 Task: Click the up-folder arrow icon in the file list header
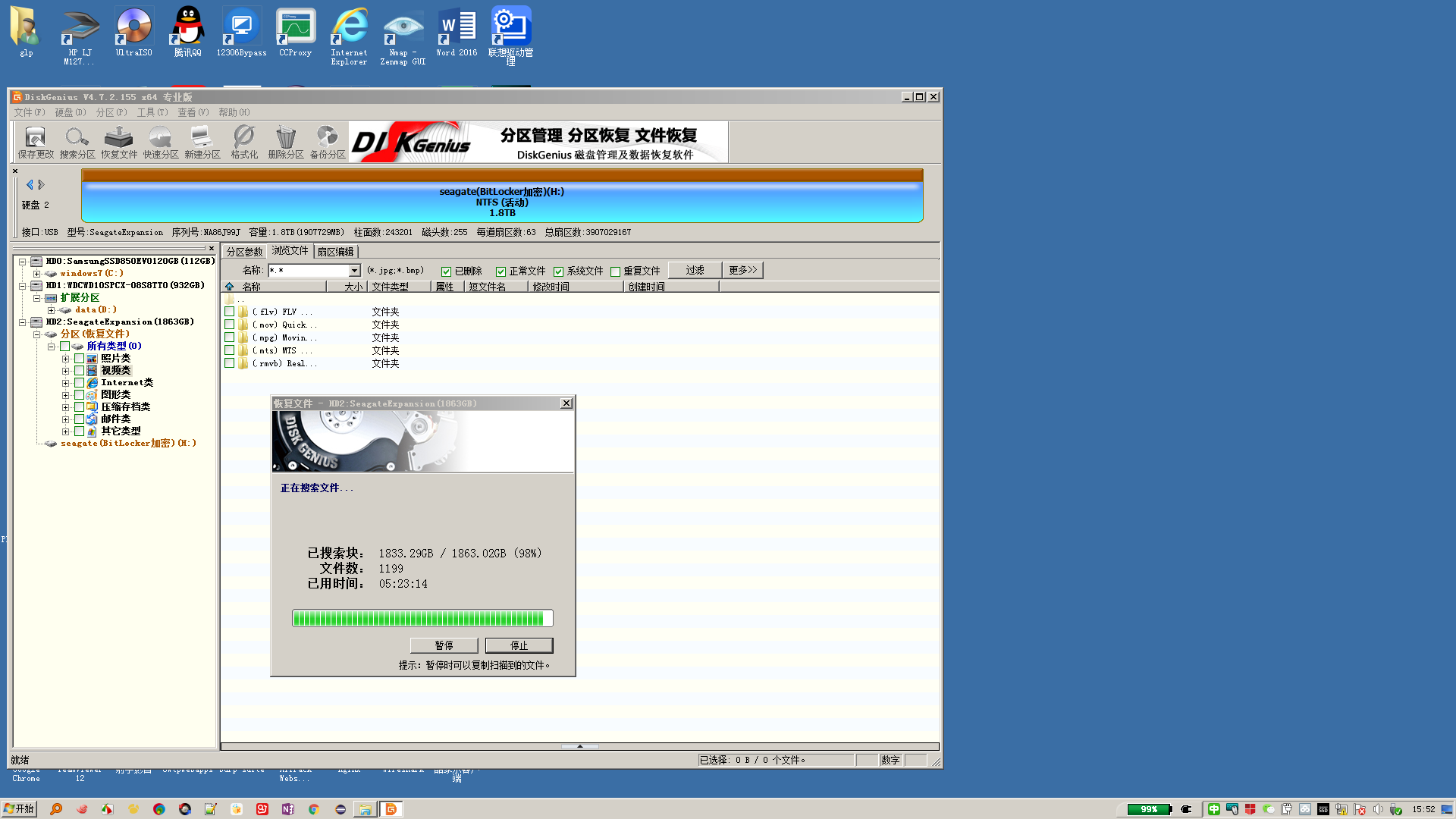tap(230, 287)
